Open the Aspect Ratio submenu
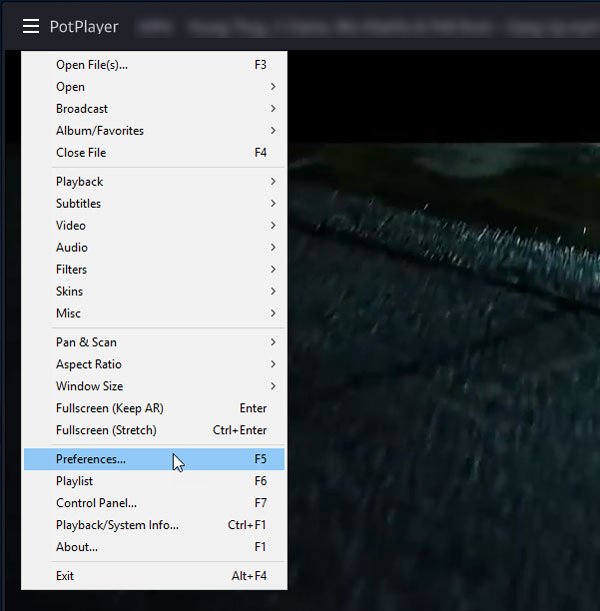600x611 pixels. (89, 365)
